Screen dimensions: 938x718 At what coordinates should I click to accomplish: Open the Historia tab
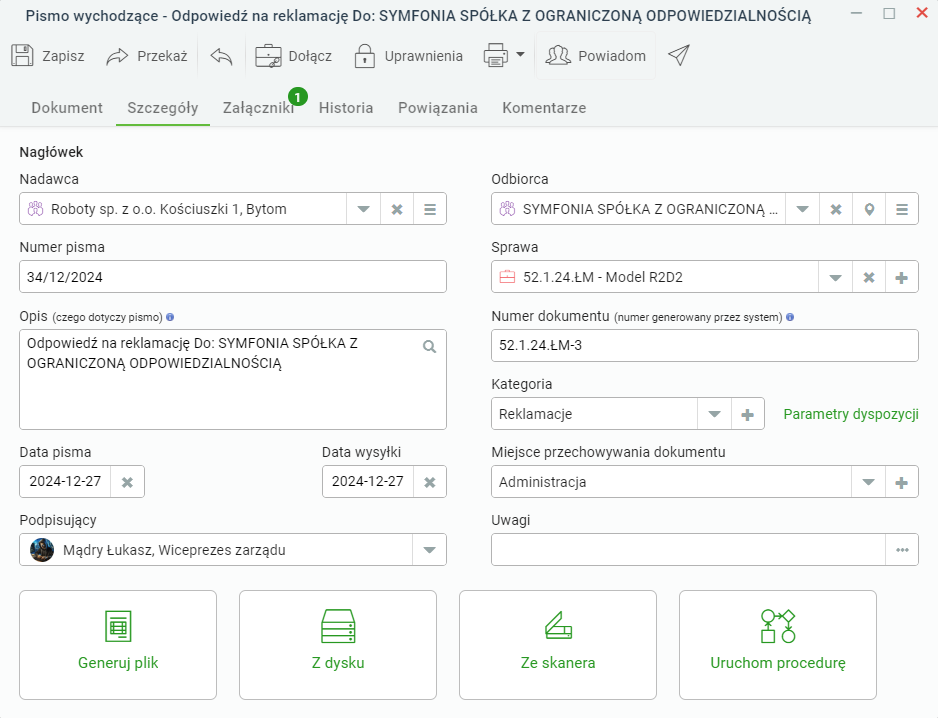(346, 108)
